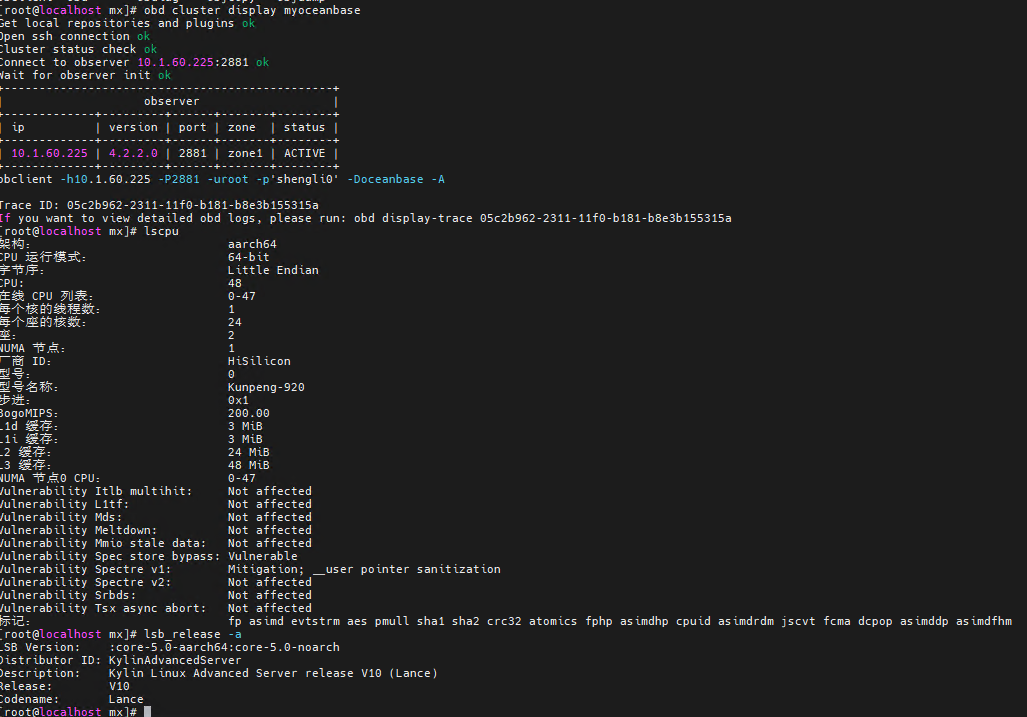This screenshot has height=717, width=1027.
Task: Select the '64-bit' CPU mode value
Action: coord(249,257)
